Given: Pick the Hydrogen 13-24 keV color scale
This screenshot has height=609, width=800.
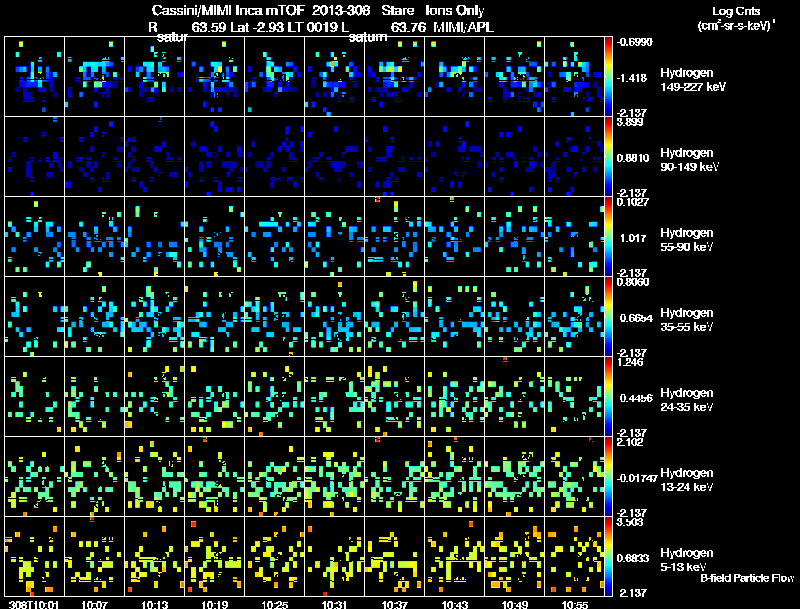Looking at the screenshot, I should [x=608, y=477].
